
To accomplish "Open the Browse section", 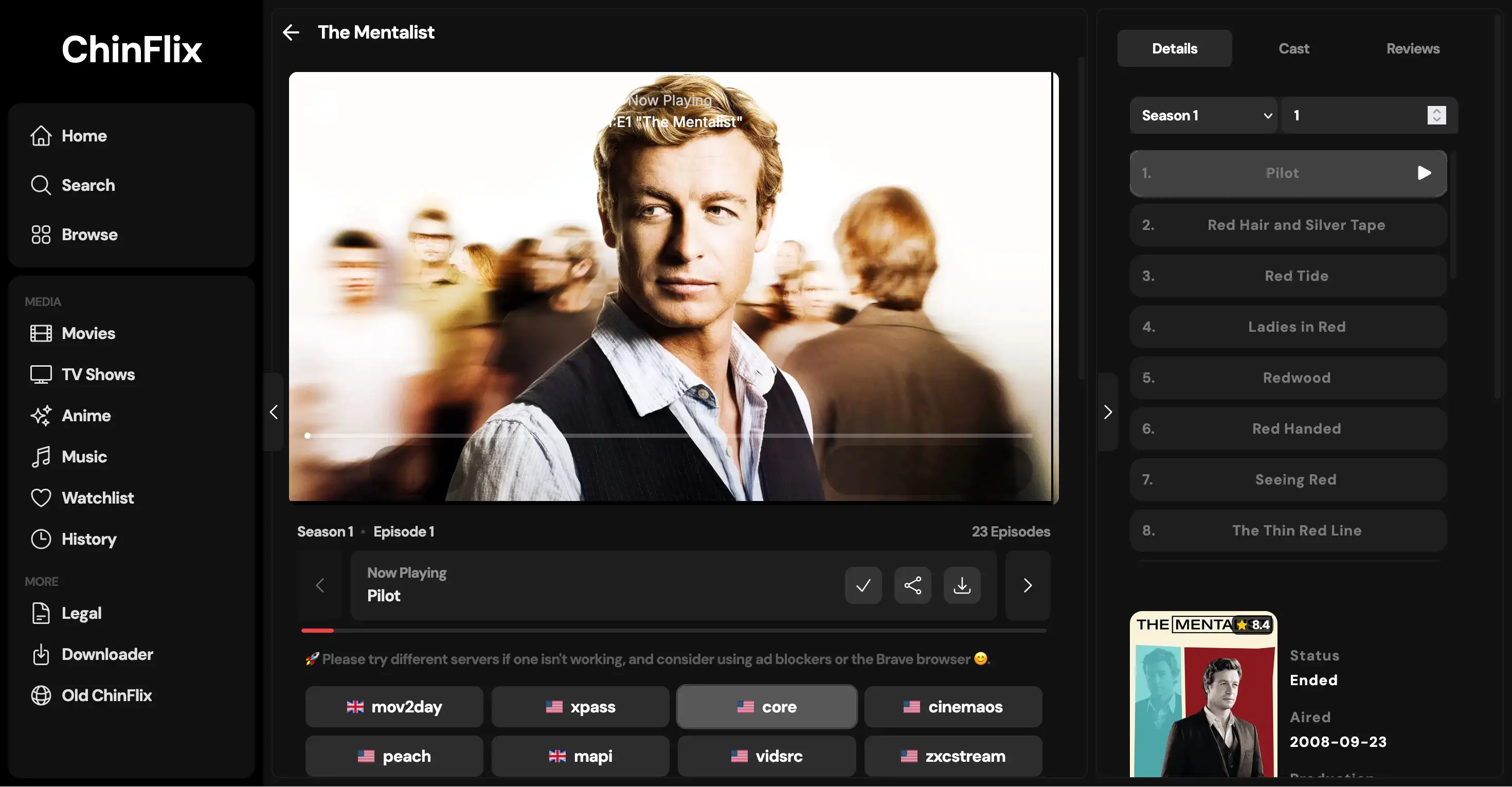I will (132, 234).
